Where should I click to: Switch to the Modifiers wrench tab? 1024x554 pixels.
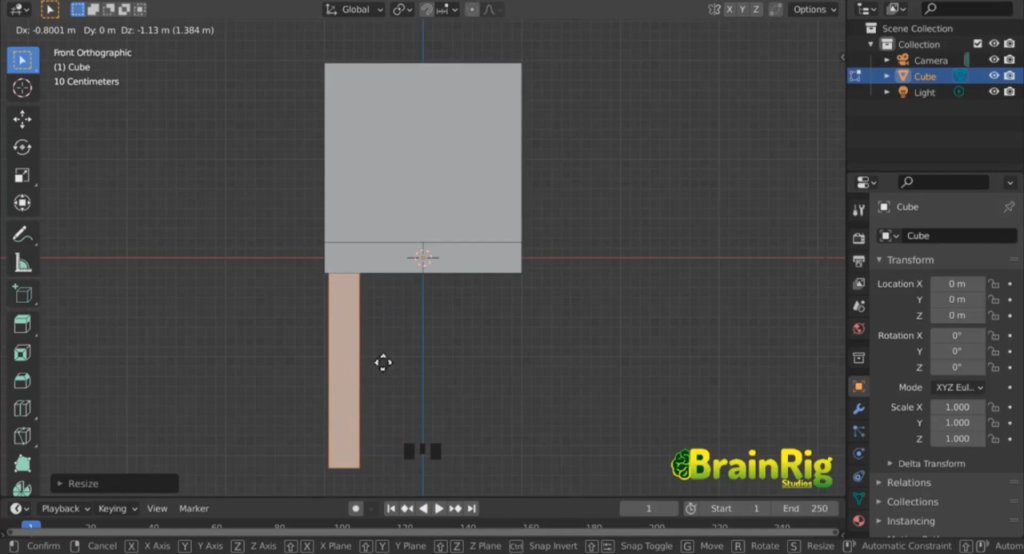coord(859,409)
